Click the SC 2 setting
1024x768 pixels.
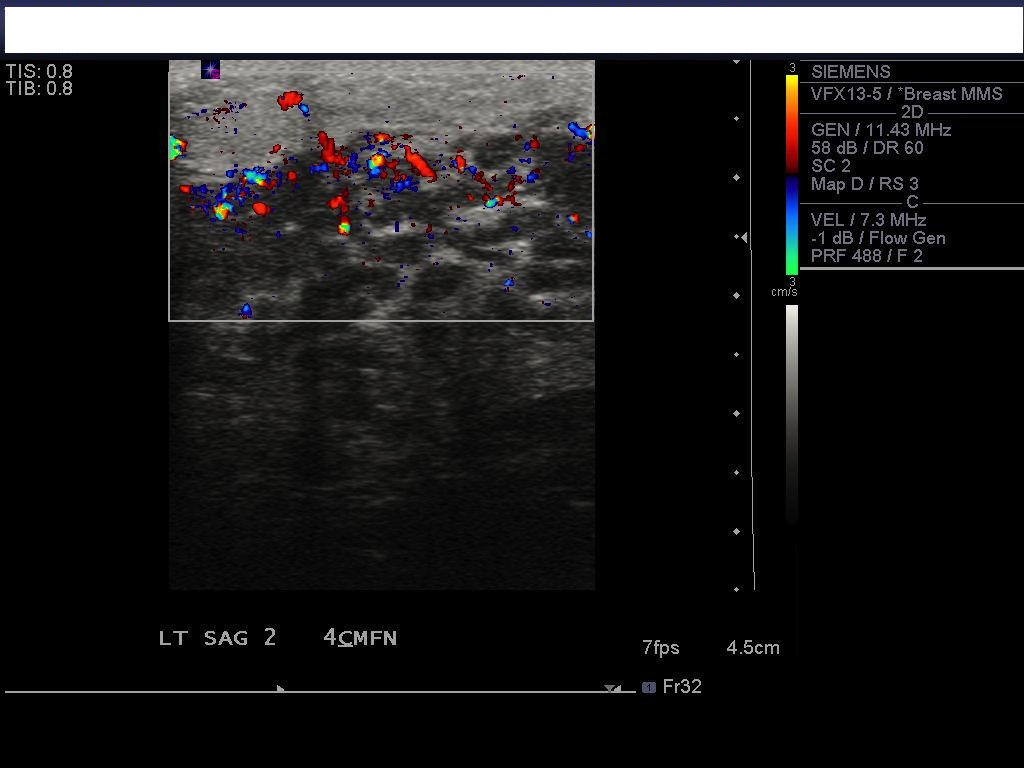830,166
